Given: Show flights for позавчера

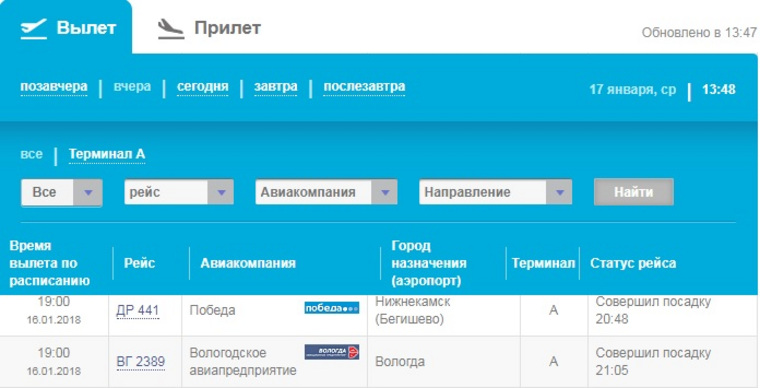Looking at the screenshot, I should 54,87.
